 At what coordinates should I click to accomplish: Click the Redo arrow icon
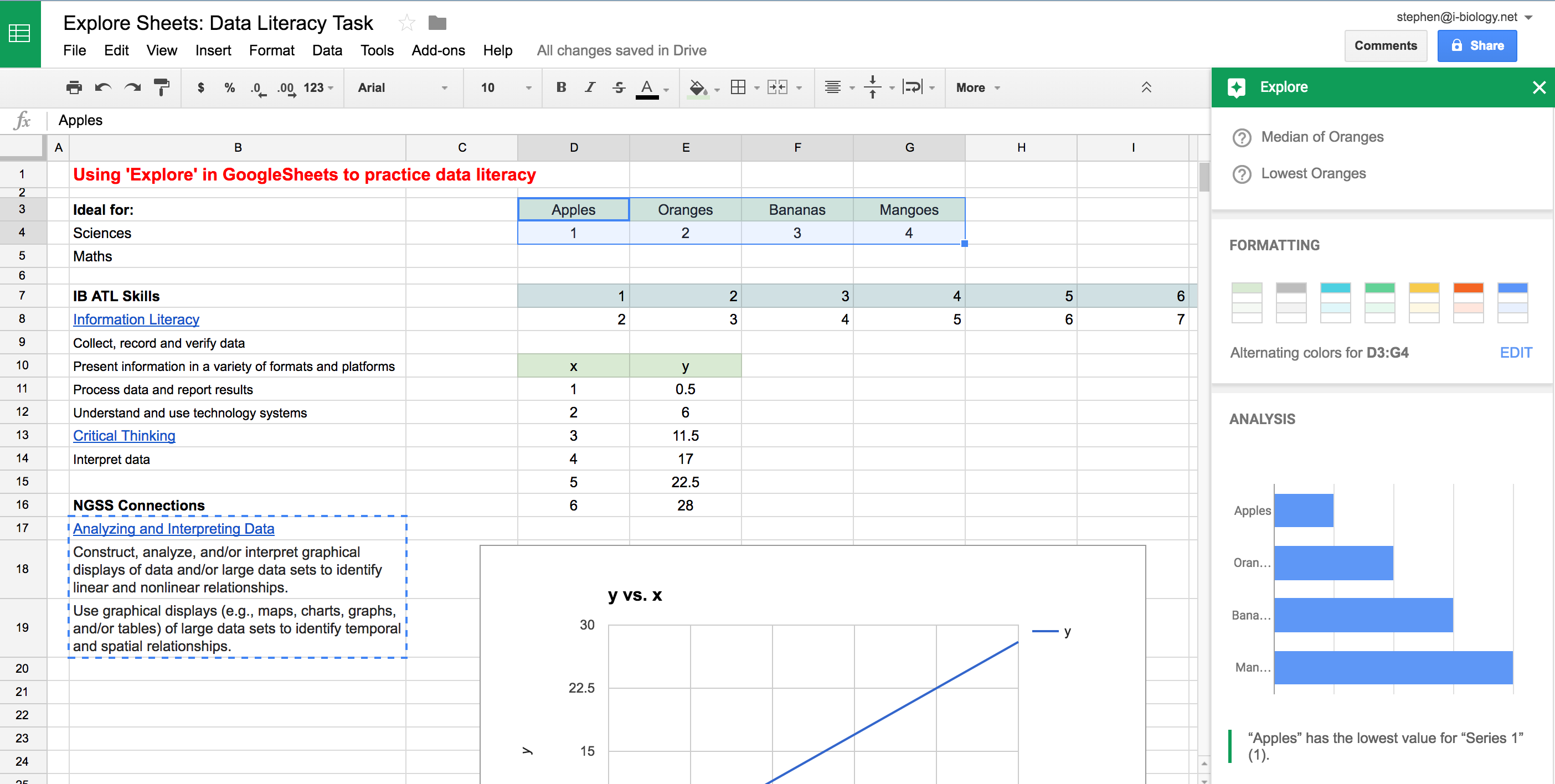[132, 87]
